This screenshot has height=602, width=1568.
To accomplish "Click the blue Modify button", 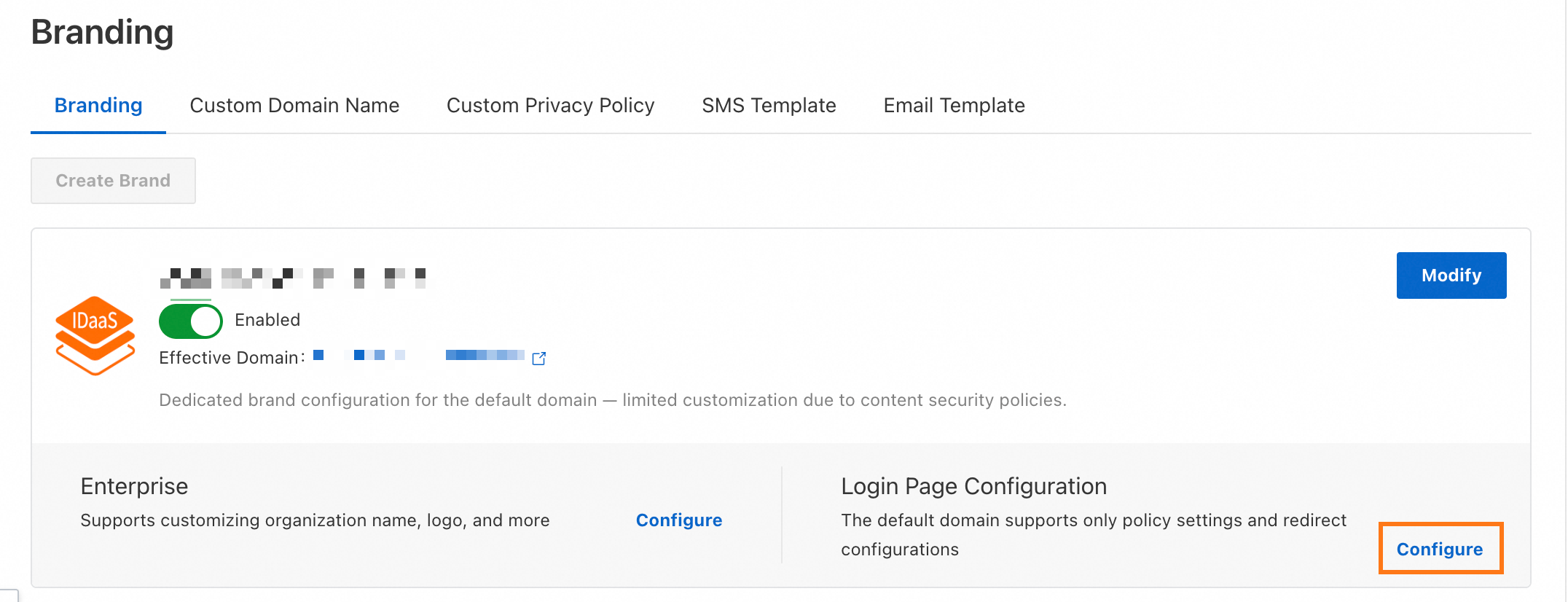I will [x=1451, y=275].
